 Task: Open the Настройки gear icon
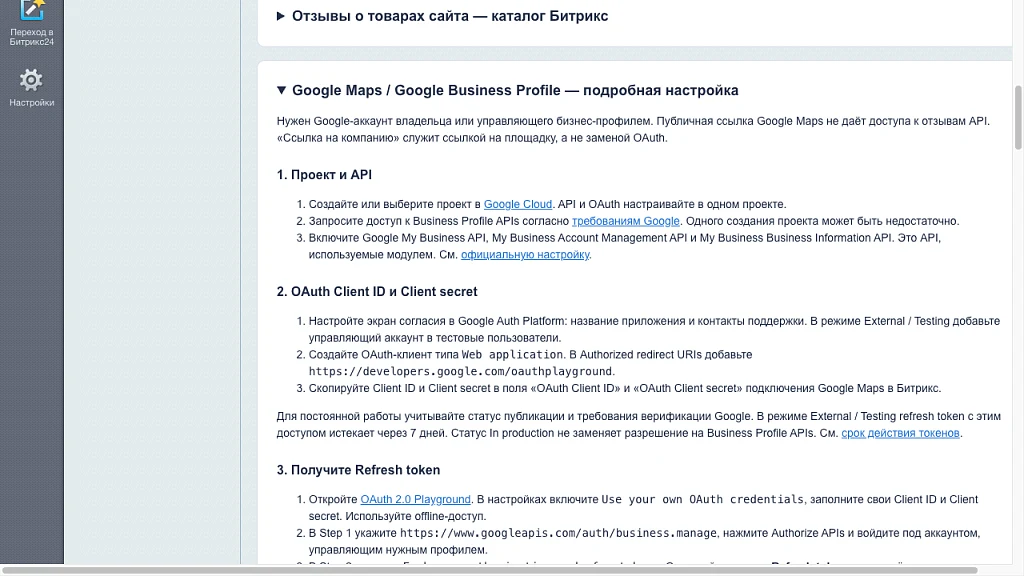pos(31,80)
